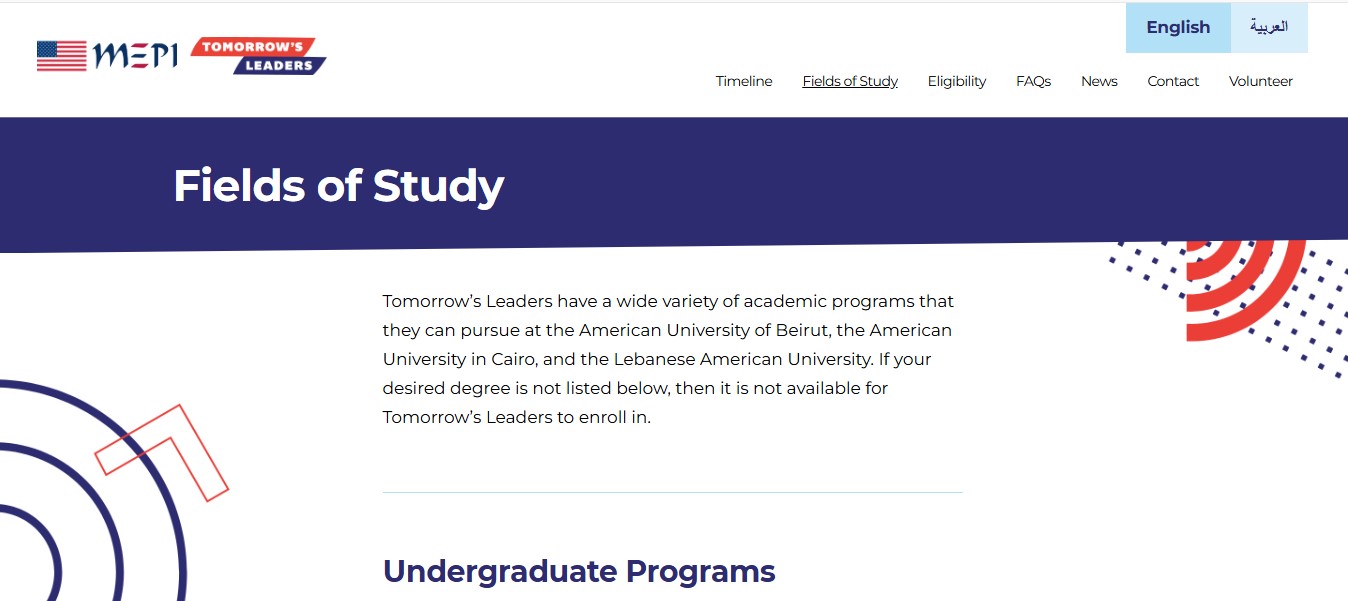
Task: Visit the Volunteer page
Action: (x=1260, y=81)
